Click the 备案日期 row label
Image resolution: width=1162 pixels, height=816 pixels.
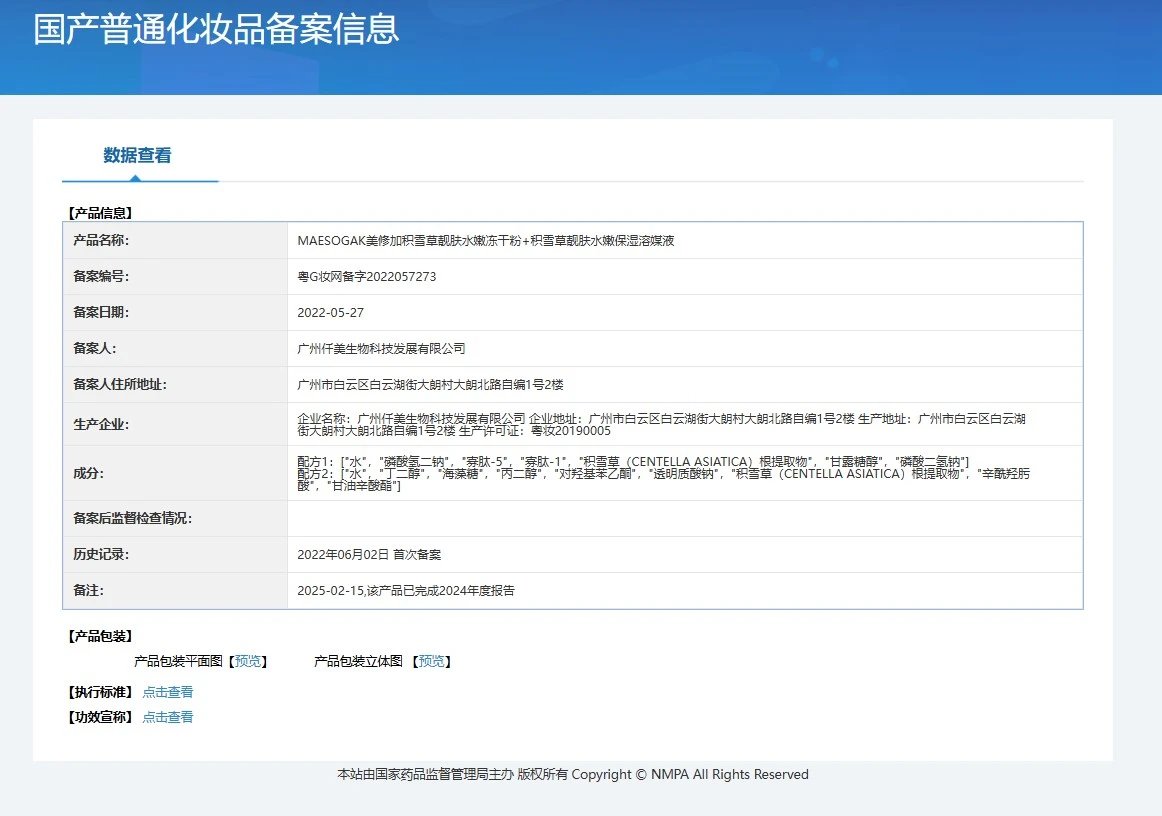[x=101, y=313]
